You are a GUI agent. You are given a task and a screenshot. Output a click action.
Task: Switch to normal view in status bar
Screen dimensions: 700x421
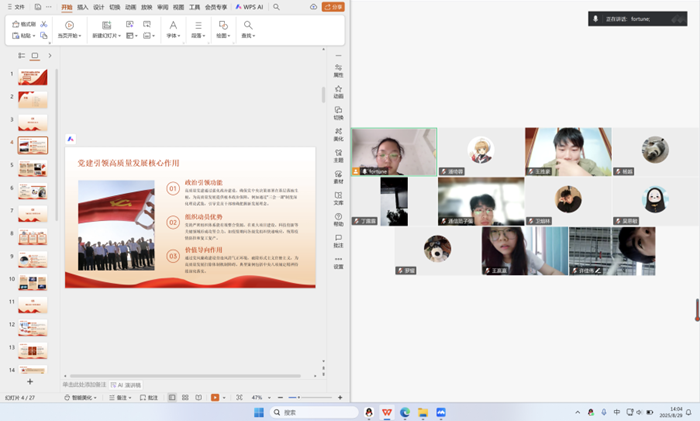tap(172, 397)
